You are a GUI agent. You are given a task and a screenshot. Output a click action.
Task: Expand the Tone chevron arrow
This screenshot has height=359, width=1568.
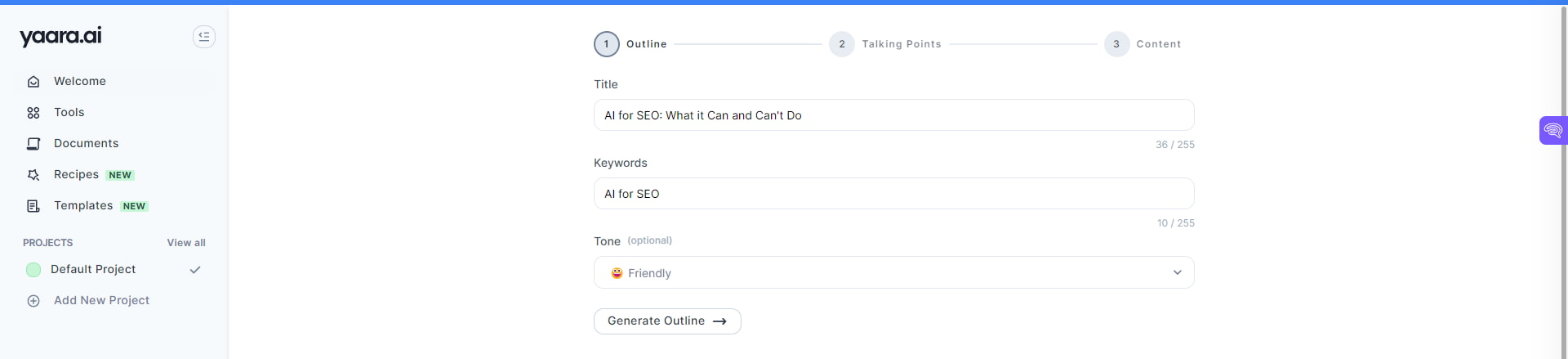click(x=1177, y=273)
